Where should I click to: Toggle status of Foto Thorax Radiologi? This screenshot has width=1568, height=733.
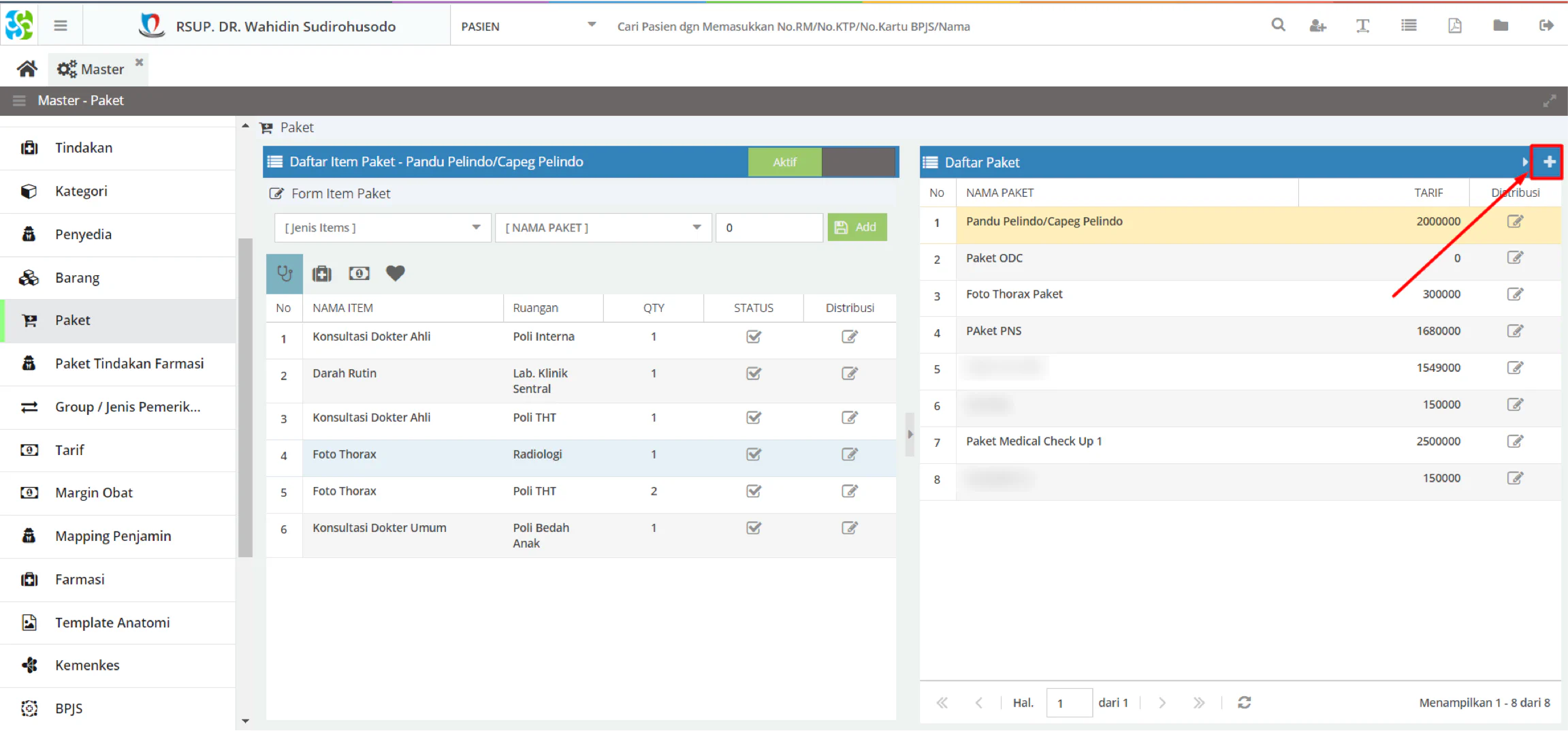click(754, 454)
